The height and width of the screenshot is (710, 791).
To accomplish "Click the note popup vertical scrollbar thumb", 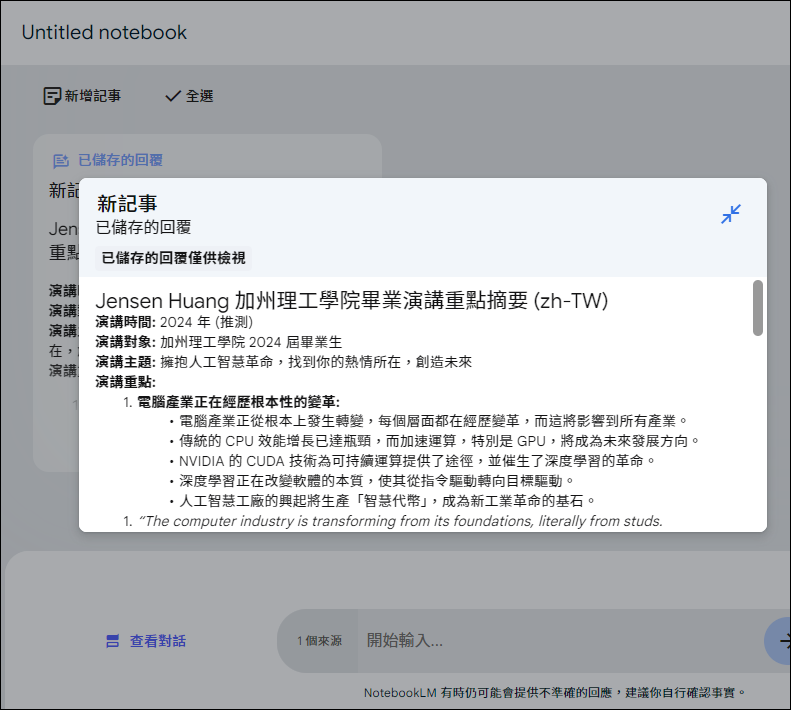I will click(x=757, y=308).
